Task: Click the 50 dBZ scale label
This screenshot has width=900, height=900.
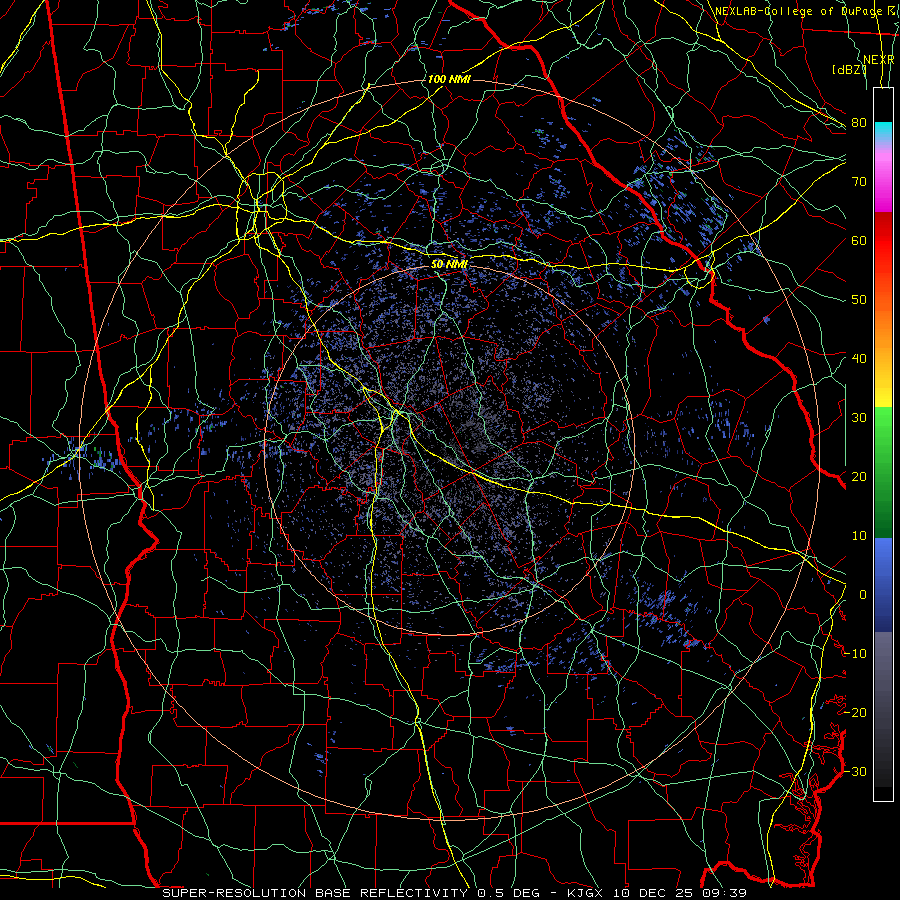Action: coord(859,300)
